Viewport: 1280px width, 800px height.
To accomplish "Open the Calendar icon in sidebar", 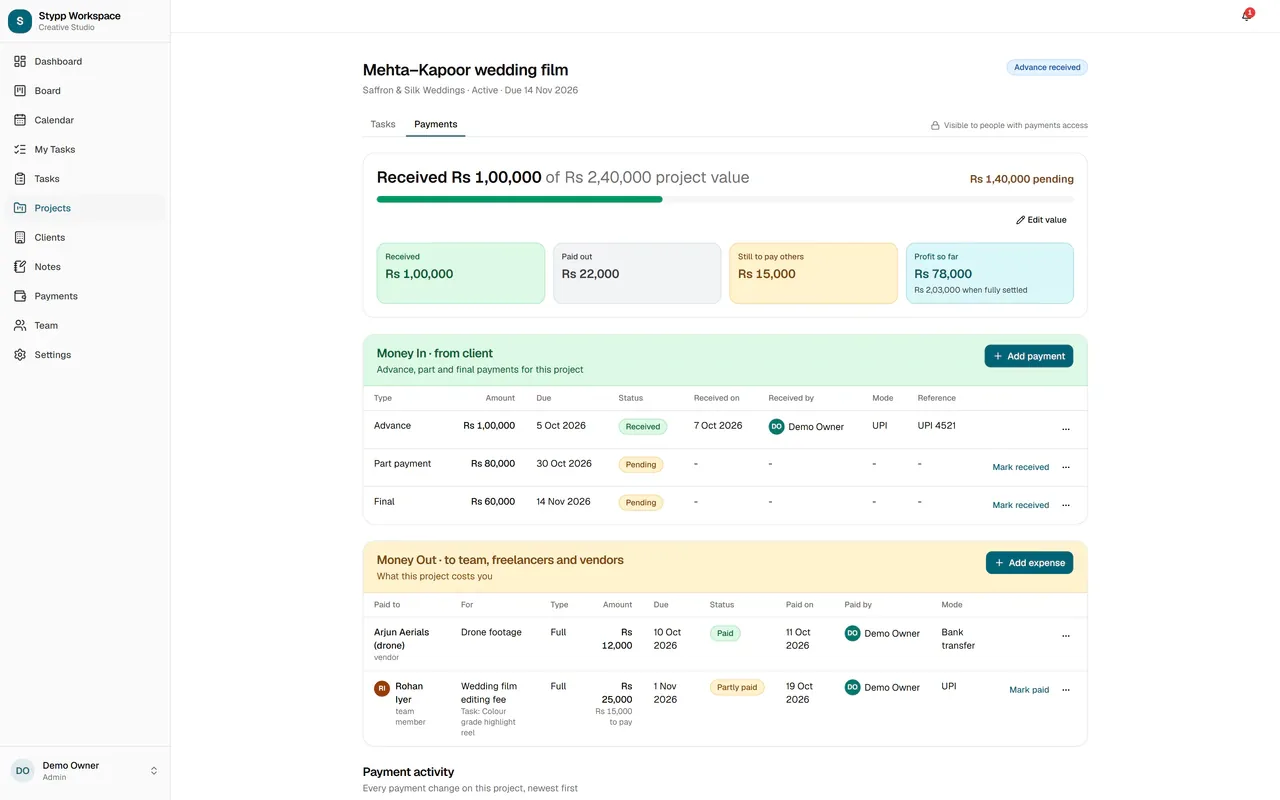I will click(x=20, y=120).
